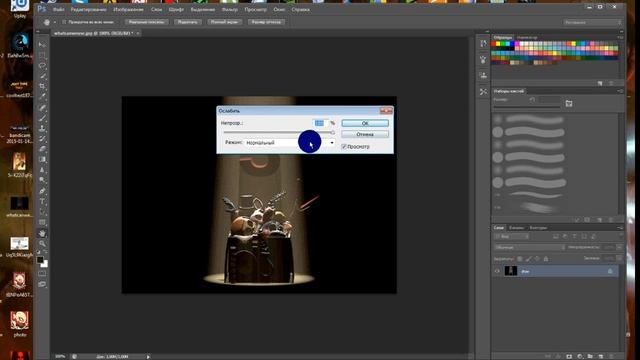Click opacity slider handle in dialog
Viewport: 640px width, 360px height.
[x=333, y=132]
